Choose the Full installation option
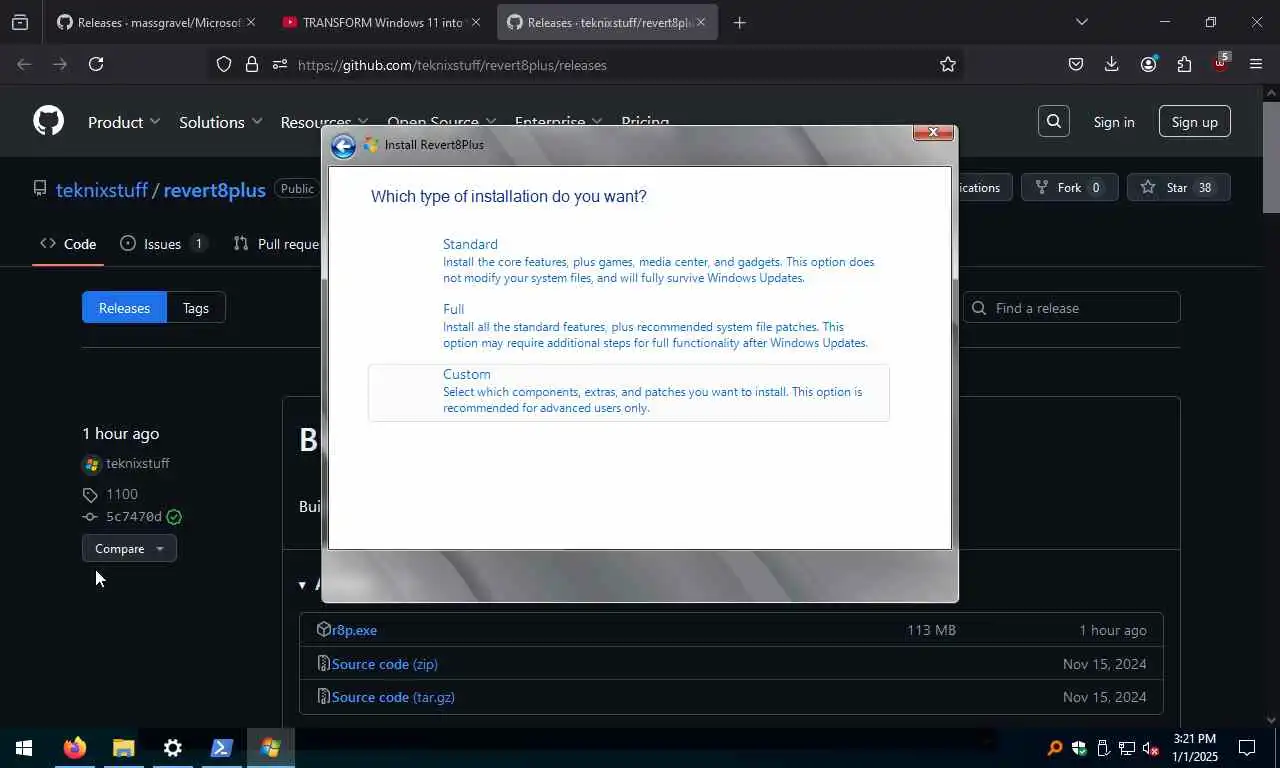This screenshot has width=1280, height=768. [628, 325]
